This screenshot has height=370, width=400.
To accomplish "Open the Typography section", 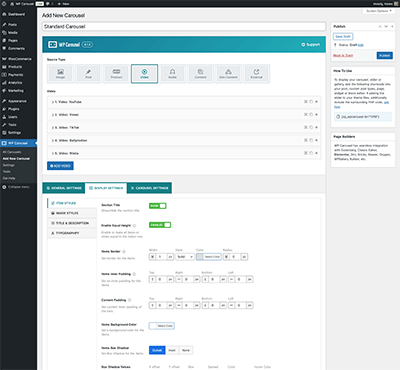I will tap(72, 233).
